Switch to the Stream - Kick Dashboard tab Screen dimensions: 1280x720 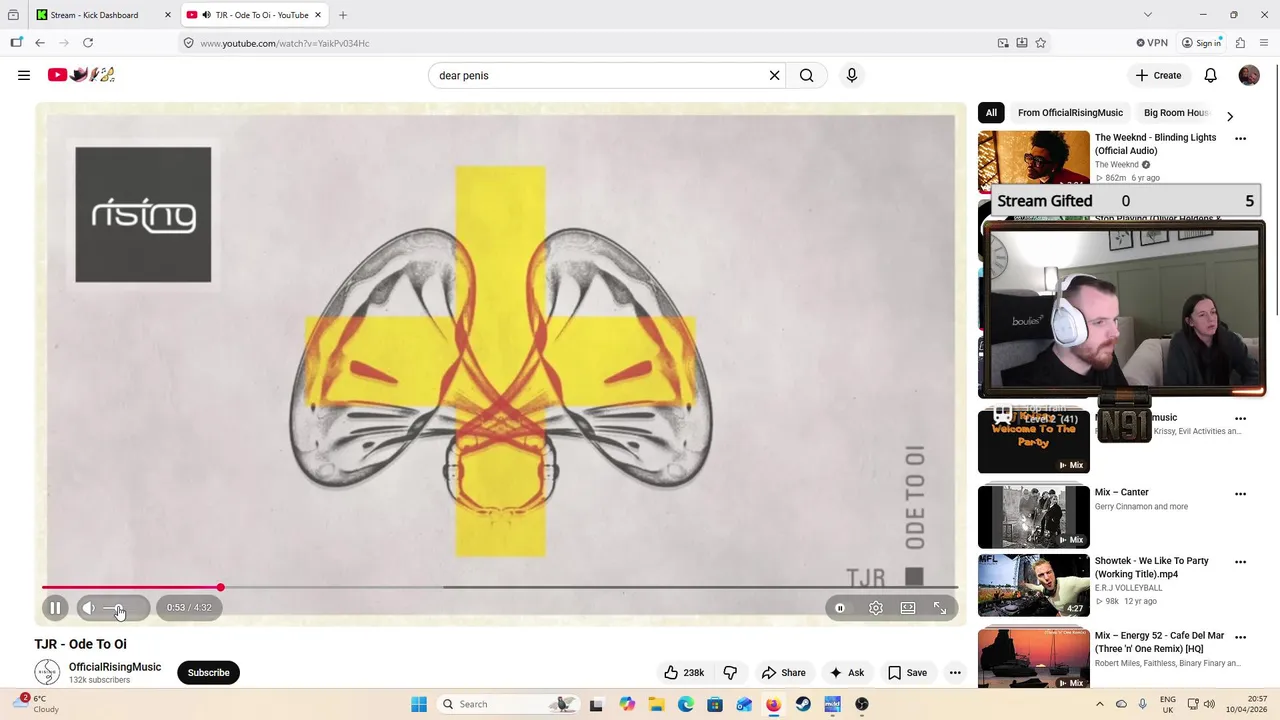click(103, 15)
